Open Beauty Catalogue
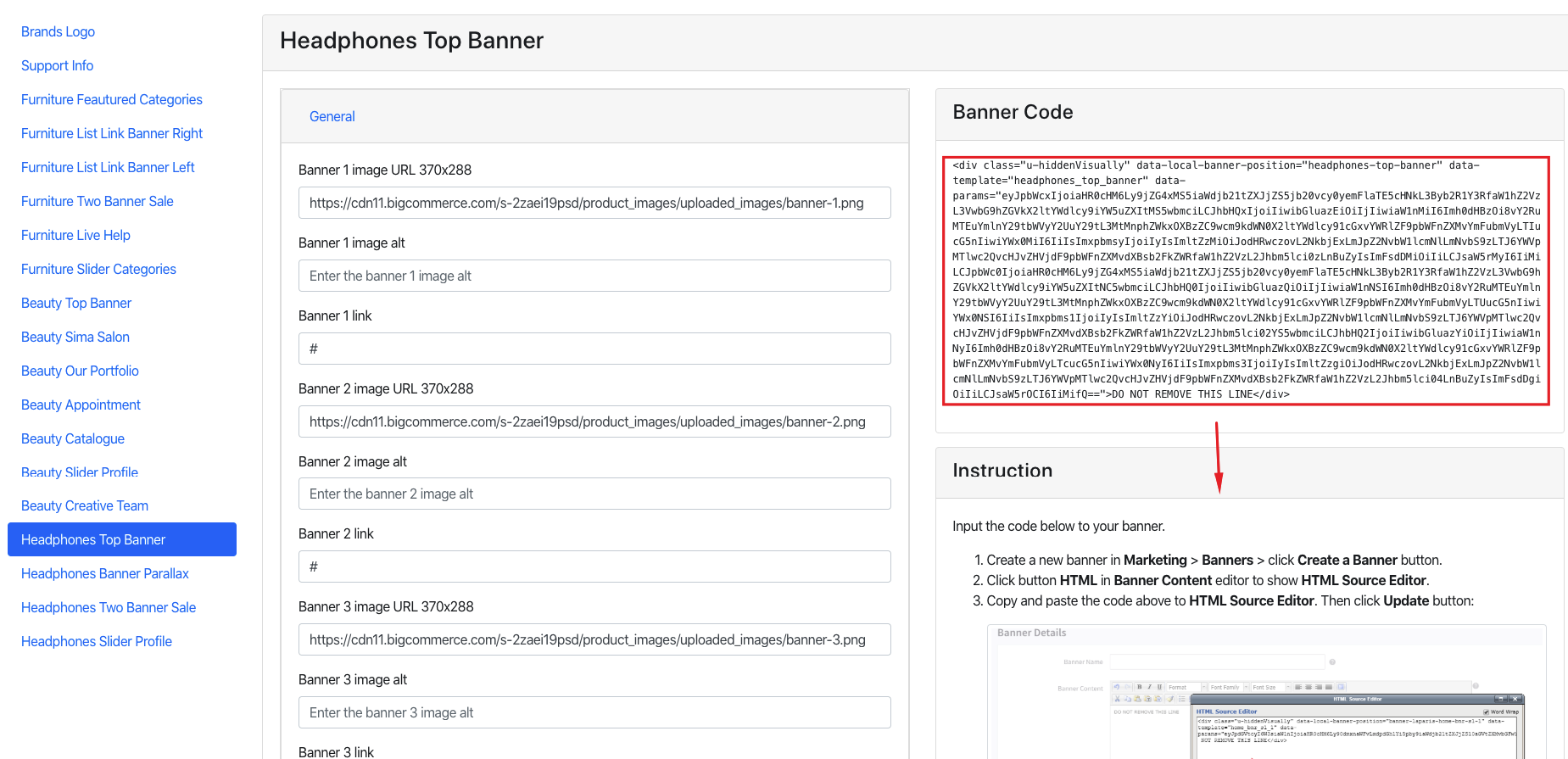The height and width of the screenshot is (759, 1568). (x=73, y=438)
